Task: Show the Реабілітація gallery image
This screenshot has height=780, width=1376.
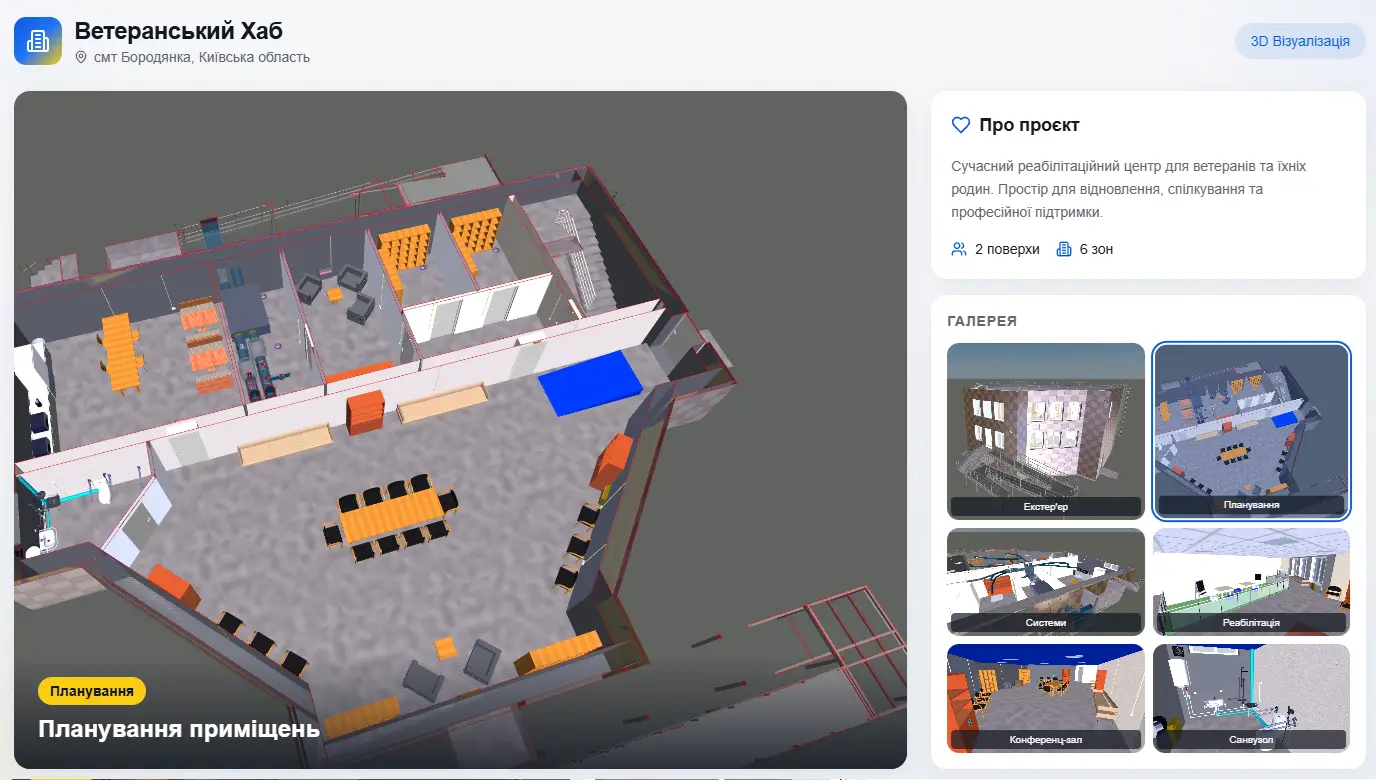Action: tap(1251, 582)
